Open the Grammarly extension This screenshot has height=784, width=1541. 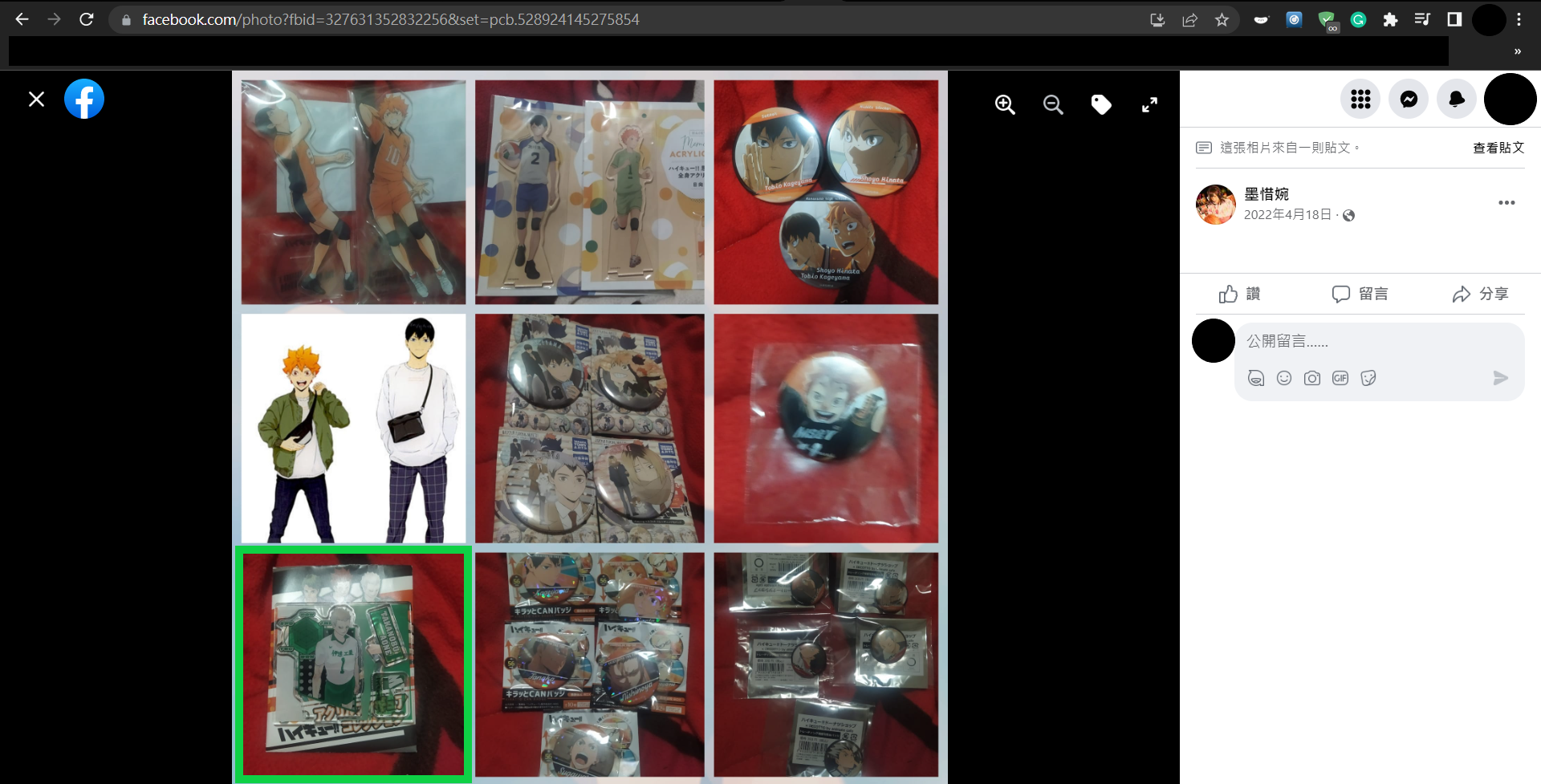point(1358,19)
